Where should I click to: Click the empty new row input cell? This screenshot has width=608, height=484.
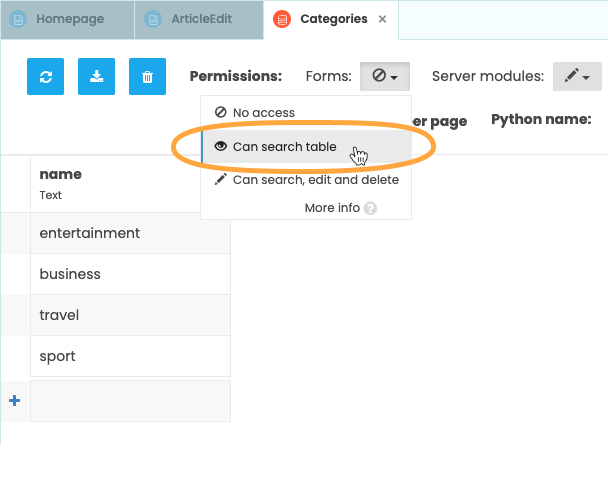(x=130, y=401)
